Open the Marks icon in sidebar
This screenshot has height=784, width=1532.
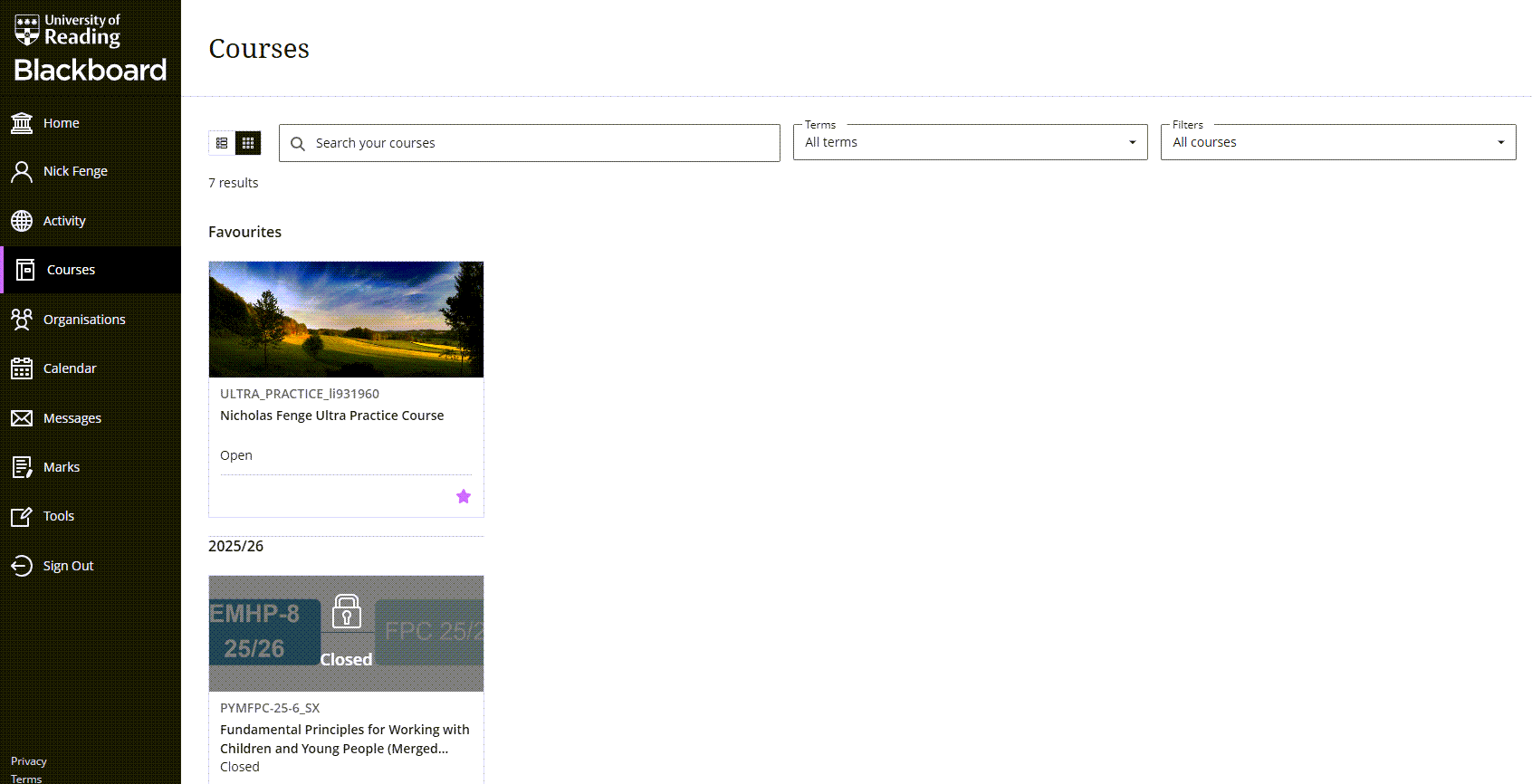[x=22, y=467]
